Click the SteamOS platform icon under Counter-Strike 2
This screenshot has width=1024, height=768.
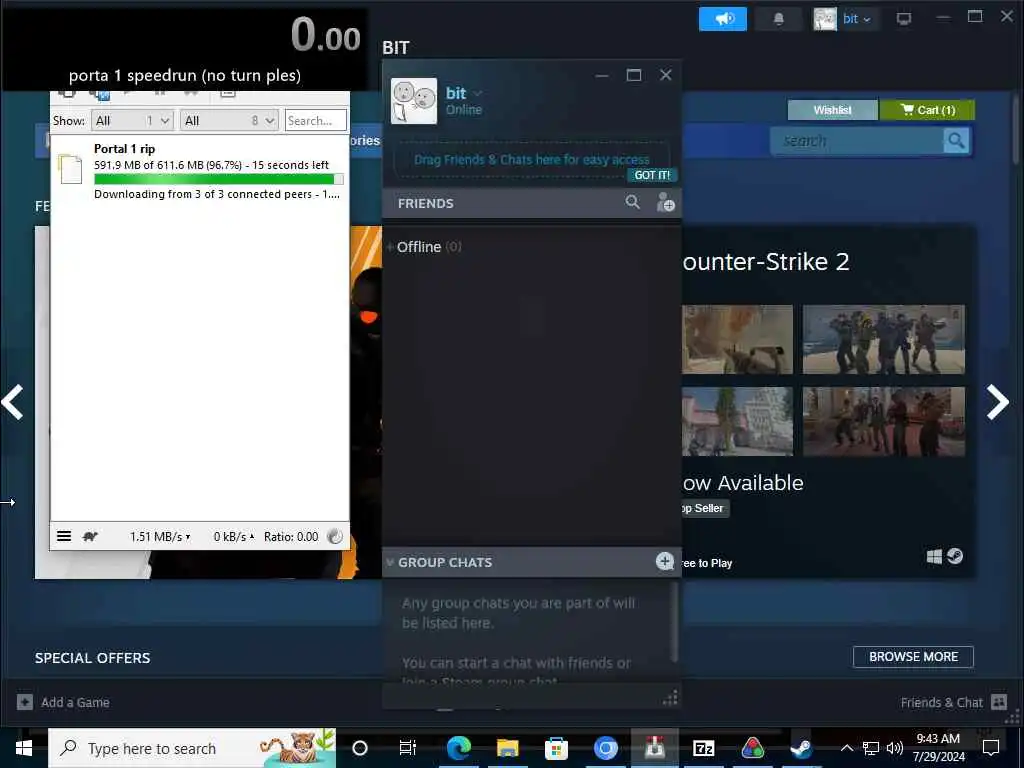click(x=955, y=556)
